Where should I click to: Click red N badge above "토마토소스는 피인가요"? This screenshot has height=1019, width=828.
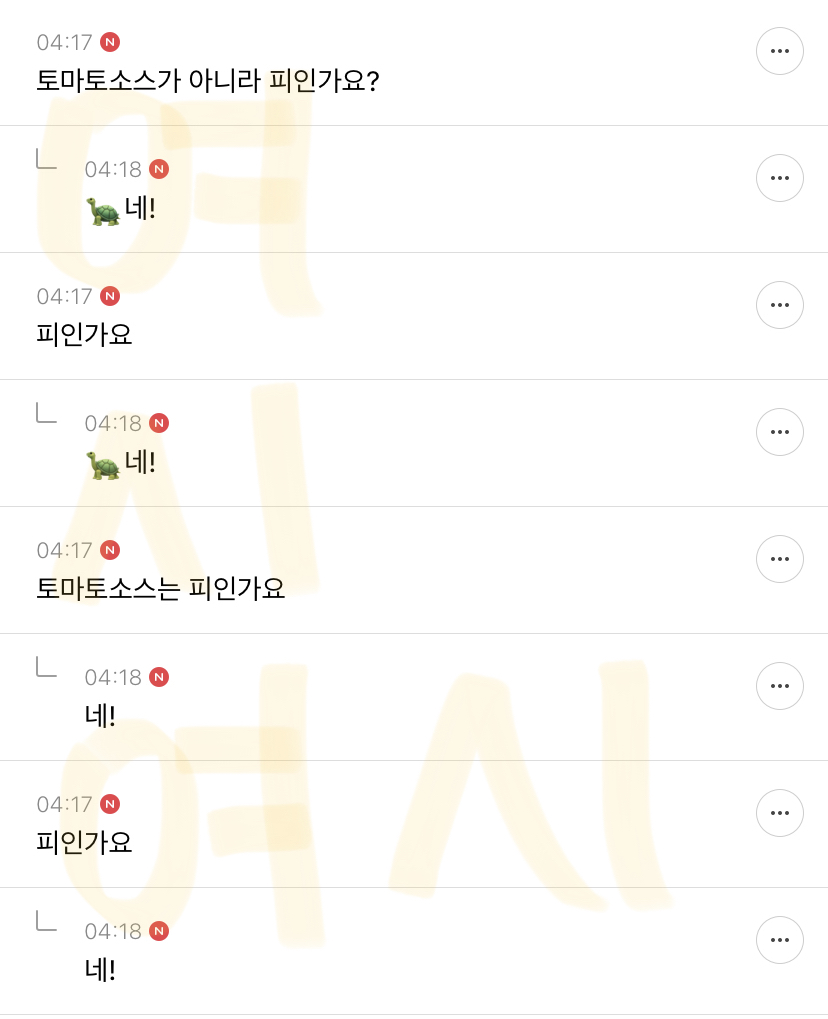coord(110,550)
